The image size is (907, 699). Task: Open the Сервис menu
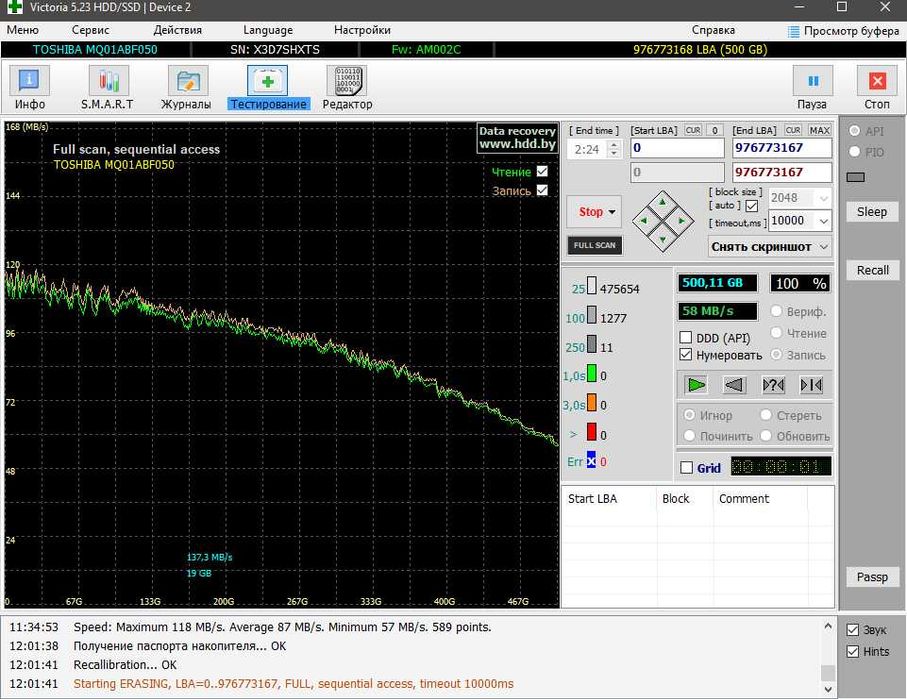[x=90, y=30]
